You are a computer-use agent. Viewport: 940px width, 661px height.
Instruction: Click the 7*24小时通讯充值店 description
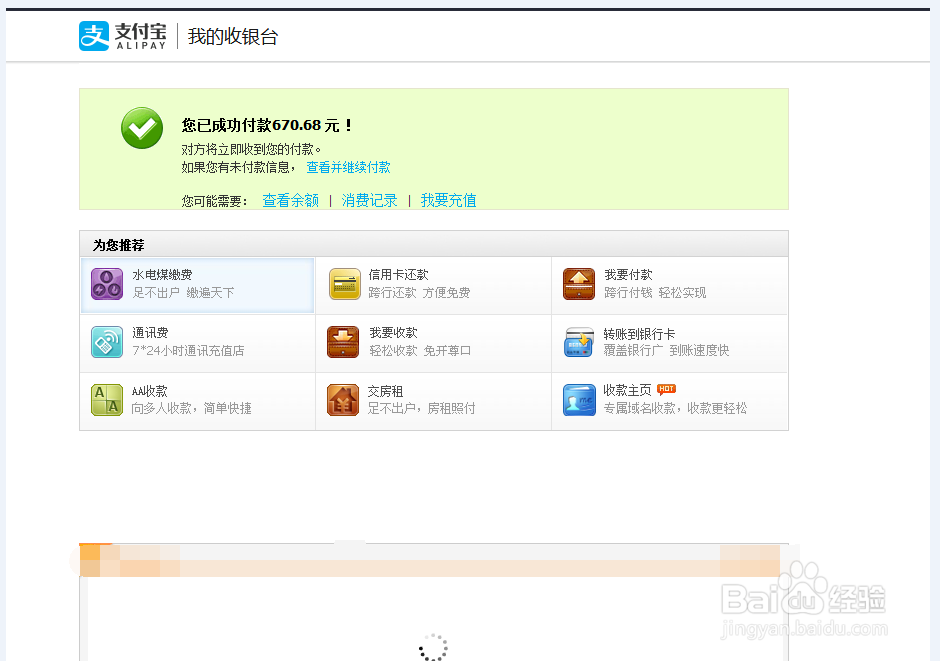coord(188,351)
